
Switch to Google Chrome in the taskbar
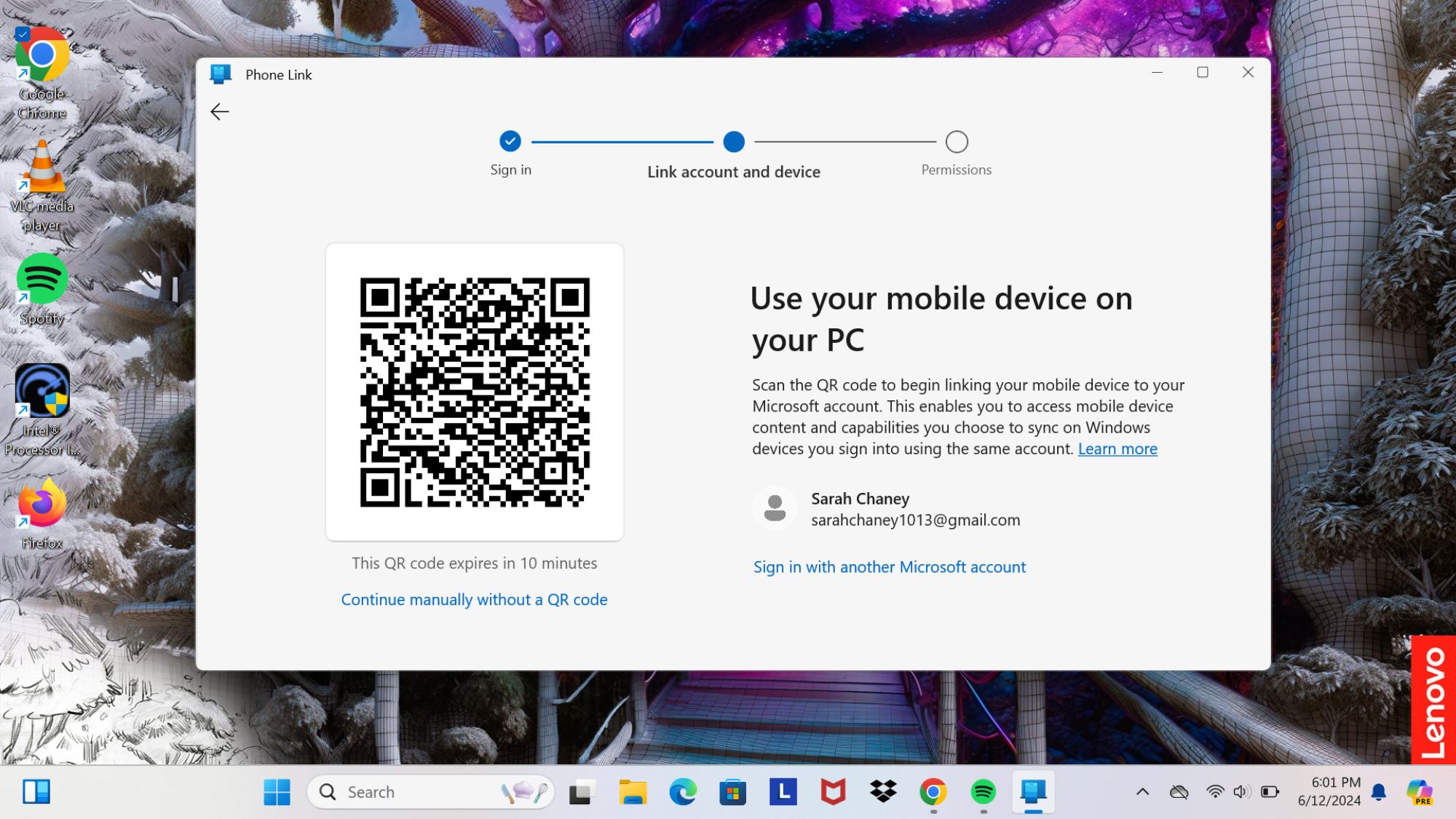click(x=933, y=792)
